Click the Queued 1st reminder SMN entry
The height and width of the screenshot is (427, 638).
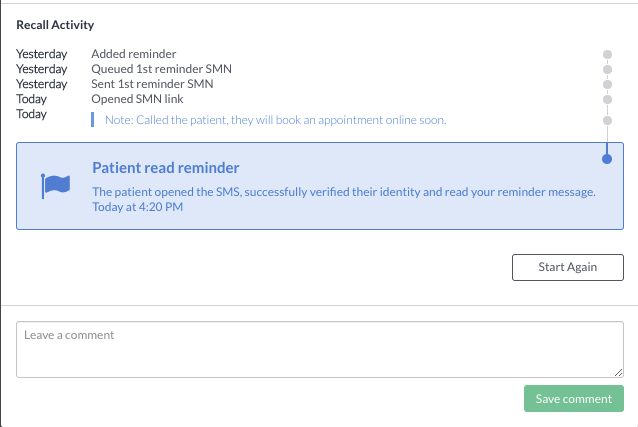pyautogui.click(x=161, y=69)
